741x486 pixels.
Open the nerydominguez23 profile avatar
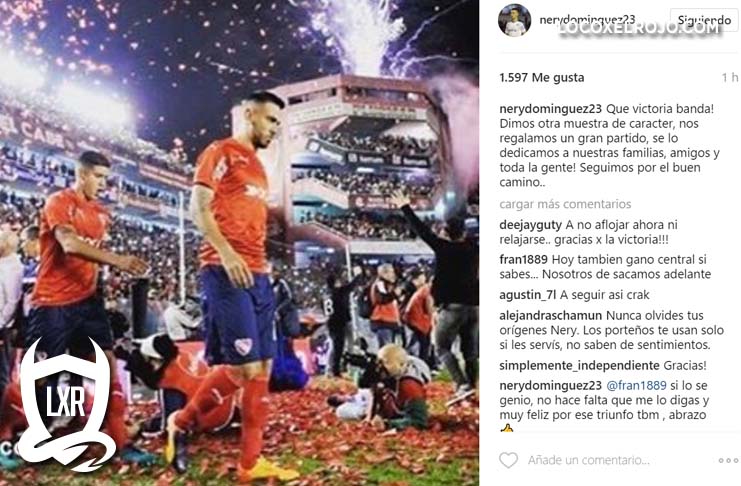tap(514, 20)
